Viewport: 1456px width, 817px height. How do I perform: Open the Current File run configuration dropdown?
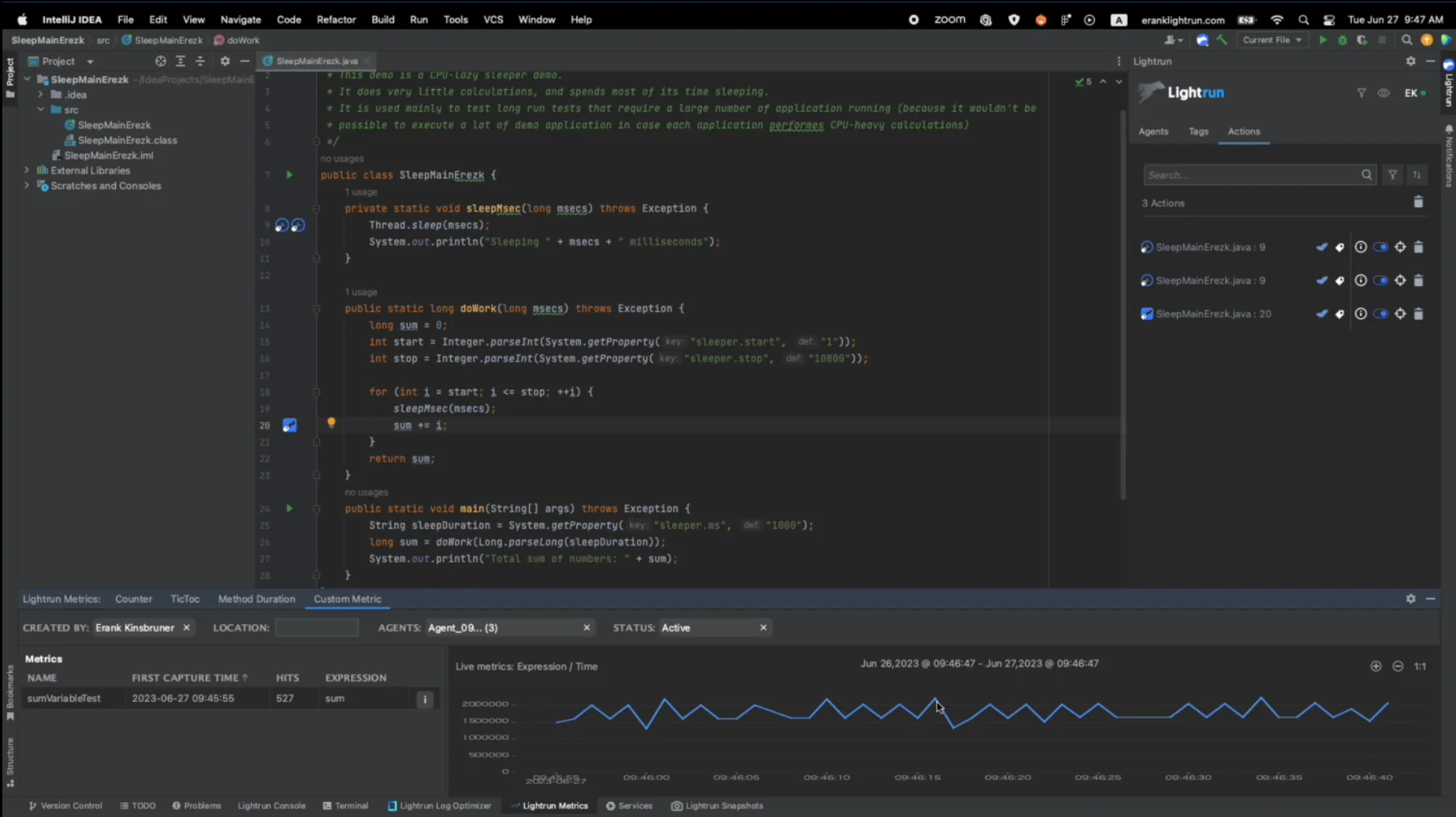click(1272, 39)
